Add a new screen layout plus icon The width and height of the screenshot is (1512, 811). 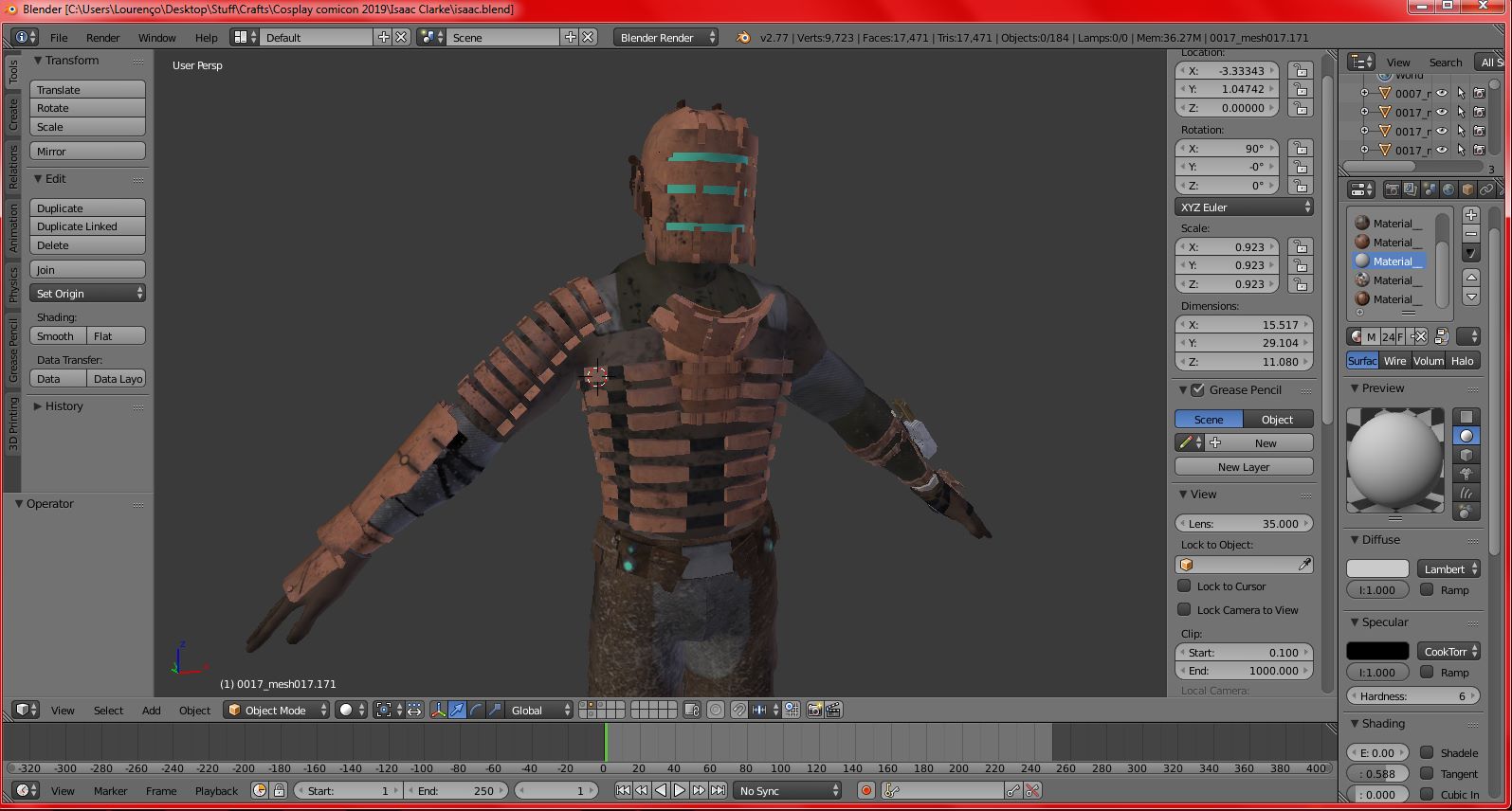click(x=383, y=37)
